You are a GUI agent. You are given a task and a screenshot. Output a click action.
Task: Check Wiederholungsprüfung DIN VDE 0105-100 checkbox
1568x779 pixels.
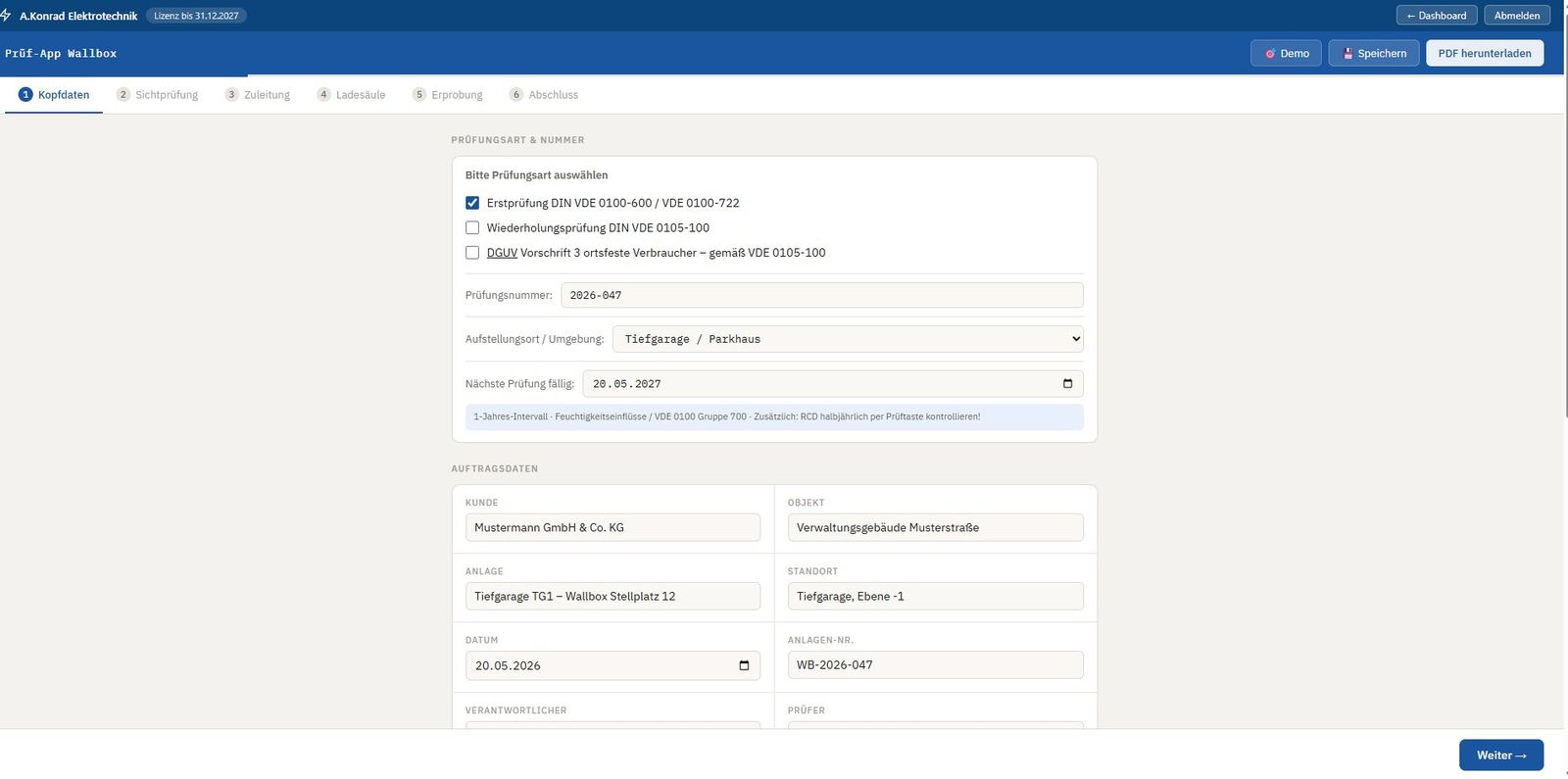pos(472,227)
